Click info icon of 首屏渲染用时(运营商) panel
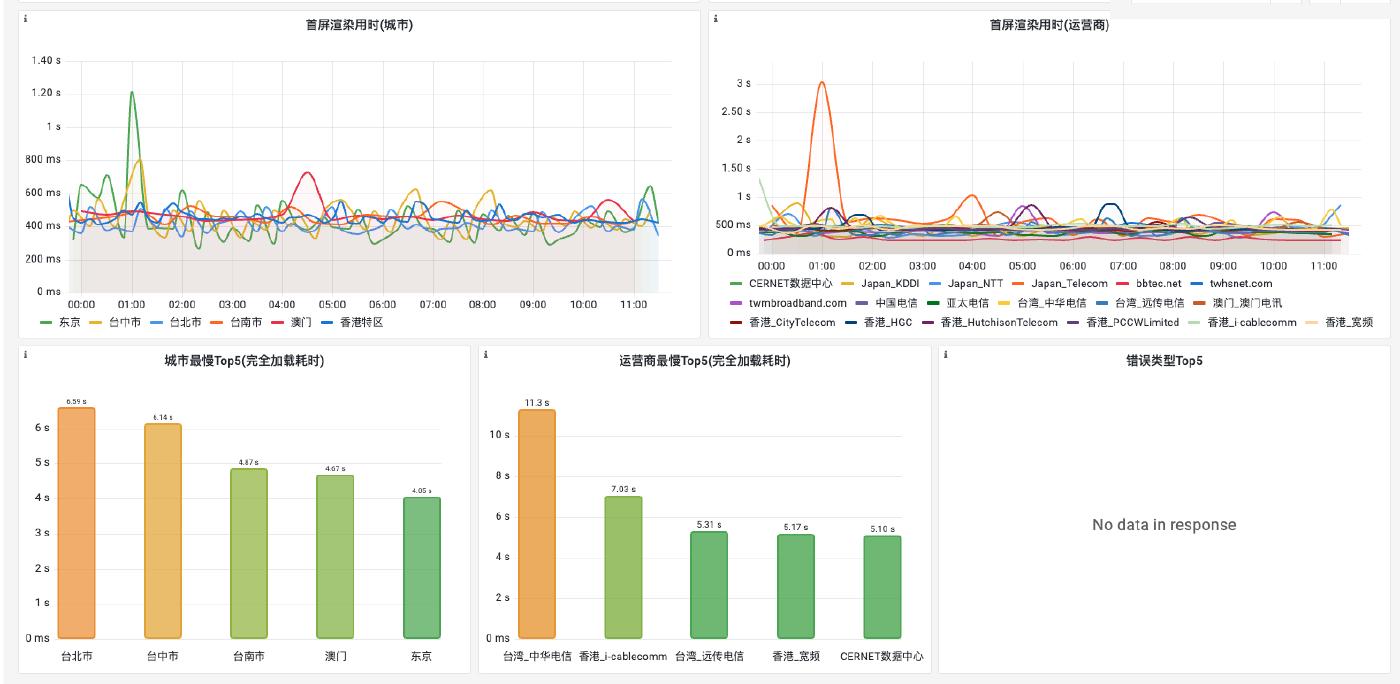1400x684 pixels. (x=715, y=19)
